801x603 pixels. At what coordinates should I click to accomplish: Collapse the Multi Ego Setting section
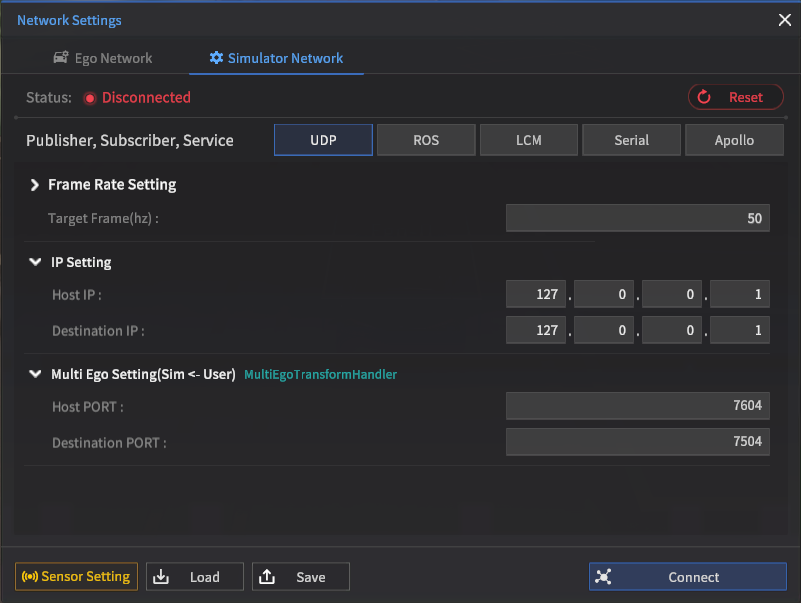point(35,375)
